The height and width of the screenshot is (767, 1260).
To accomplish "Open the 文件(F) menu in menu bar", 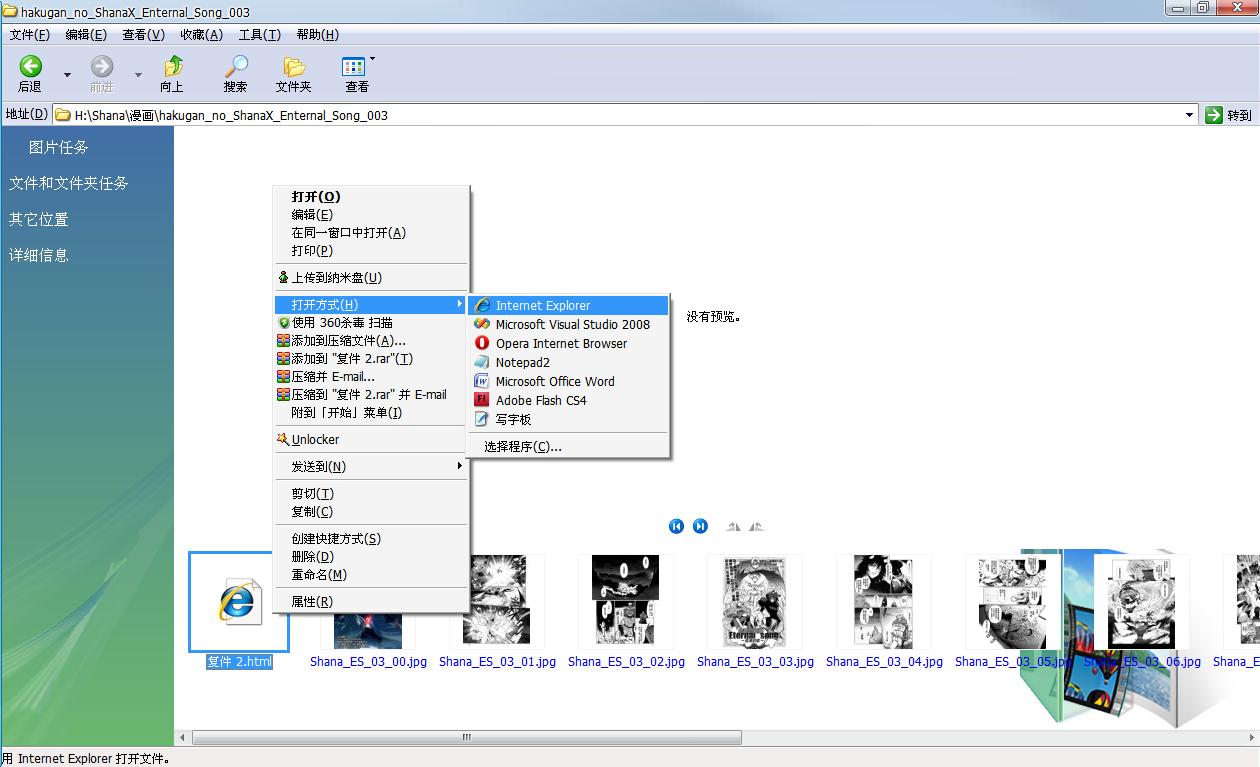I will pyautogui.click(x=30, y=35).
